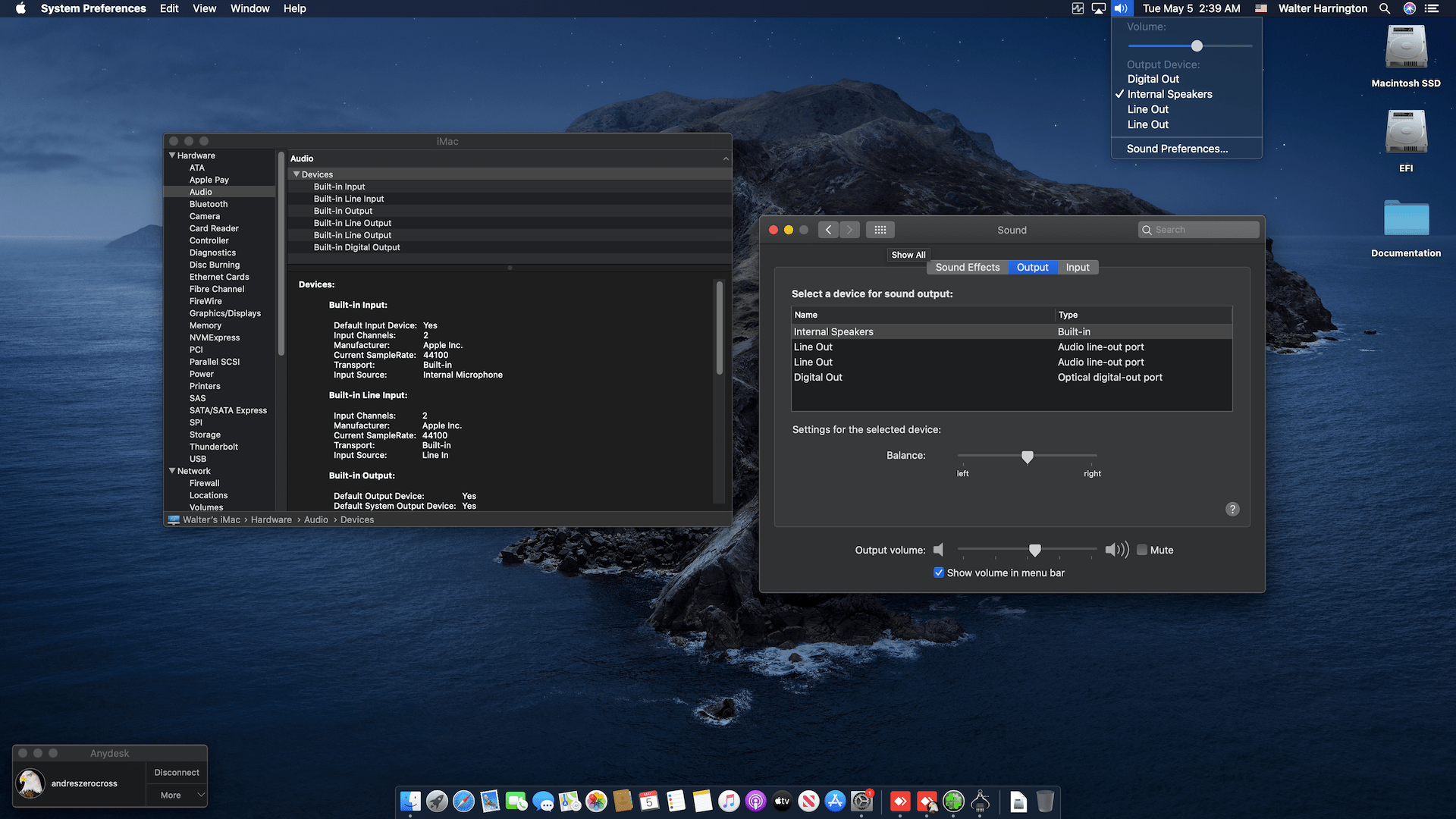Select Digital Out in volume menu
1456x819 pixels.
tap(1153, 79)
